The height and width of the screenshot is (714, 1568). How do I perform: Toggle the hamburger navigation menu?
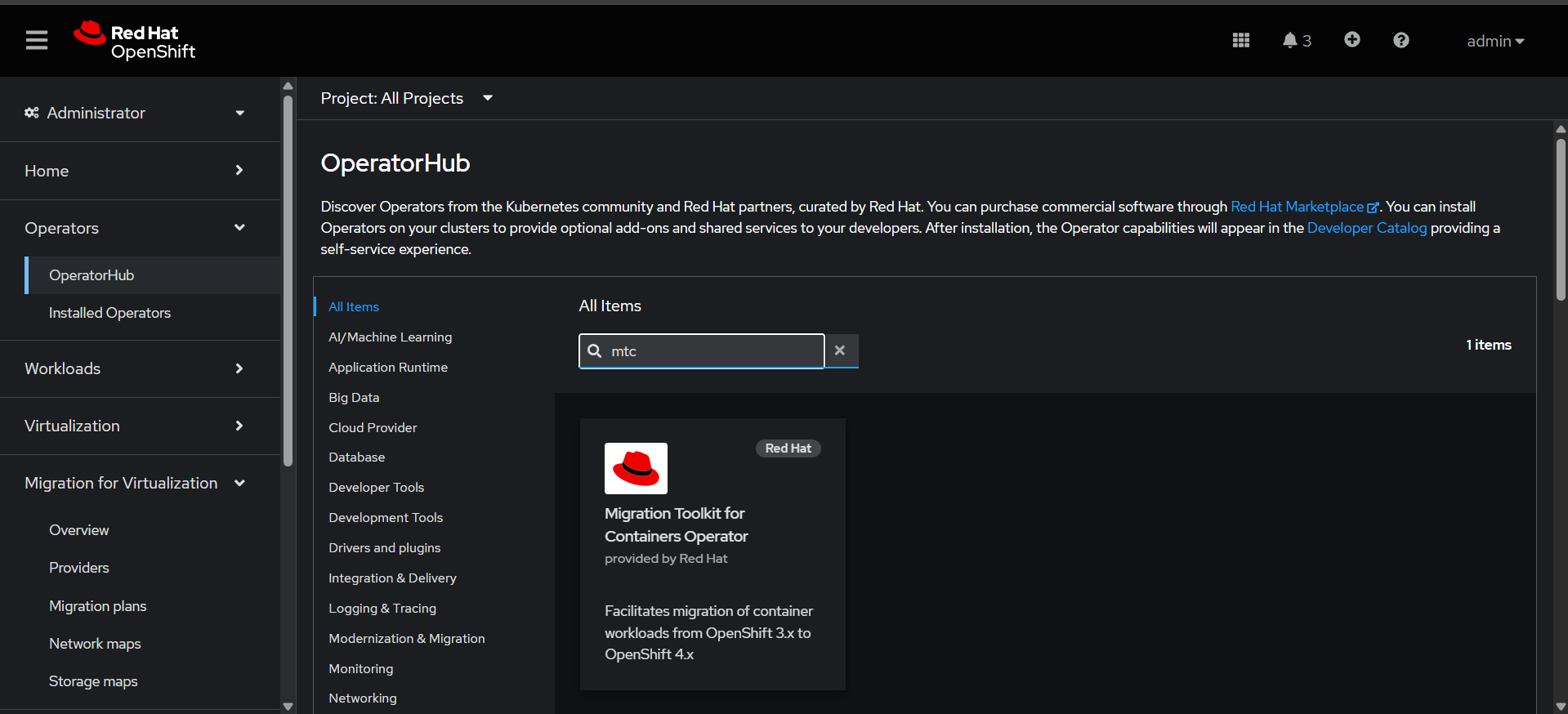click(x=37, y=40)
